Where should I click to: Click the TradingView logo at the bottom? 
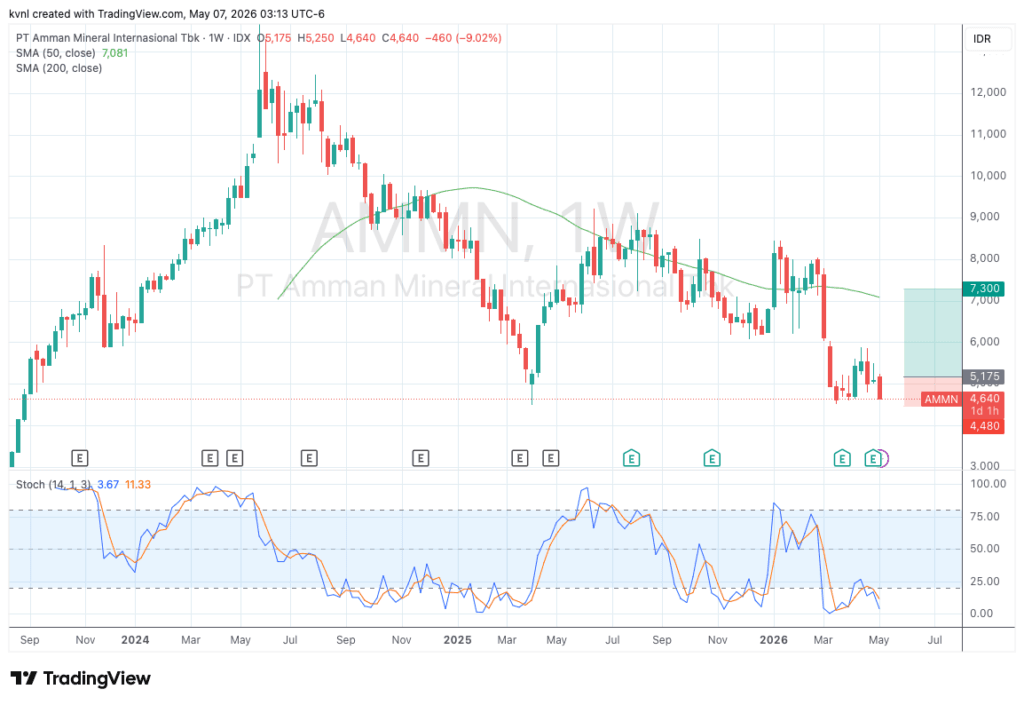80,679
